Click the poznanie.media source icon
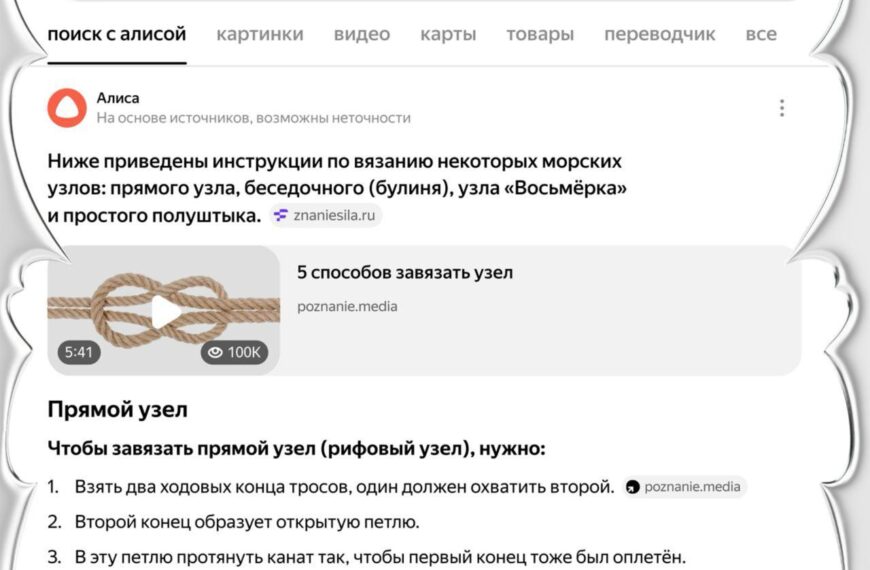 pos(632,487)
